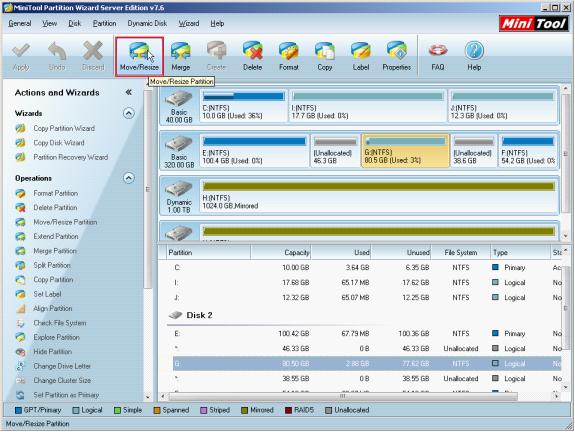Image resolution: width=575 pixels, height=432 pixels.
Task: Open the Properties toolbar tool
Action: coord(396,56)
